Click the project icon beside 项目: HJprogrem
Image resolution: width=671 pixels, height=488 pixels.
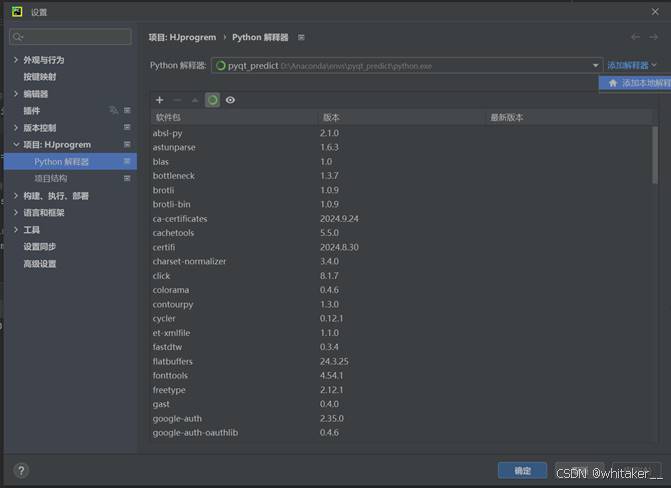pyautogui.click(x=127, y=144)
